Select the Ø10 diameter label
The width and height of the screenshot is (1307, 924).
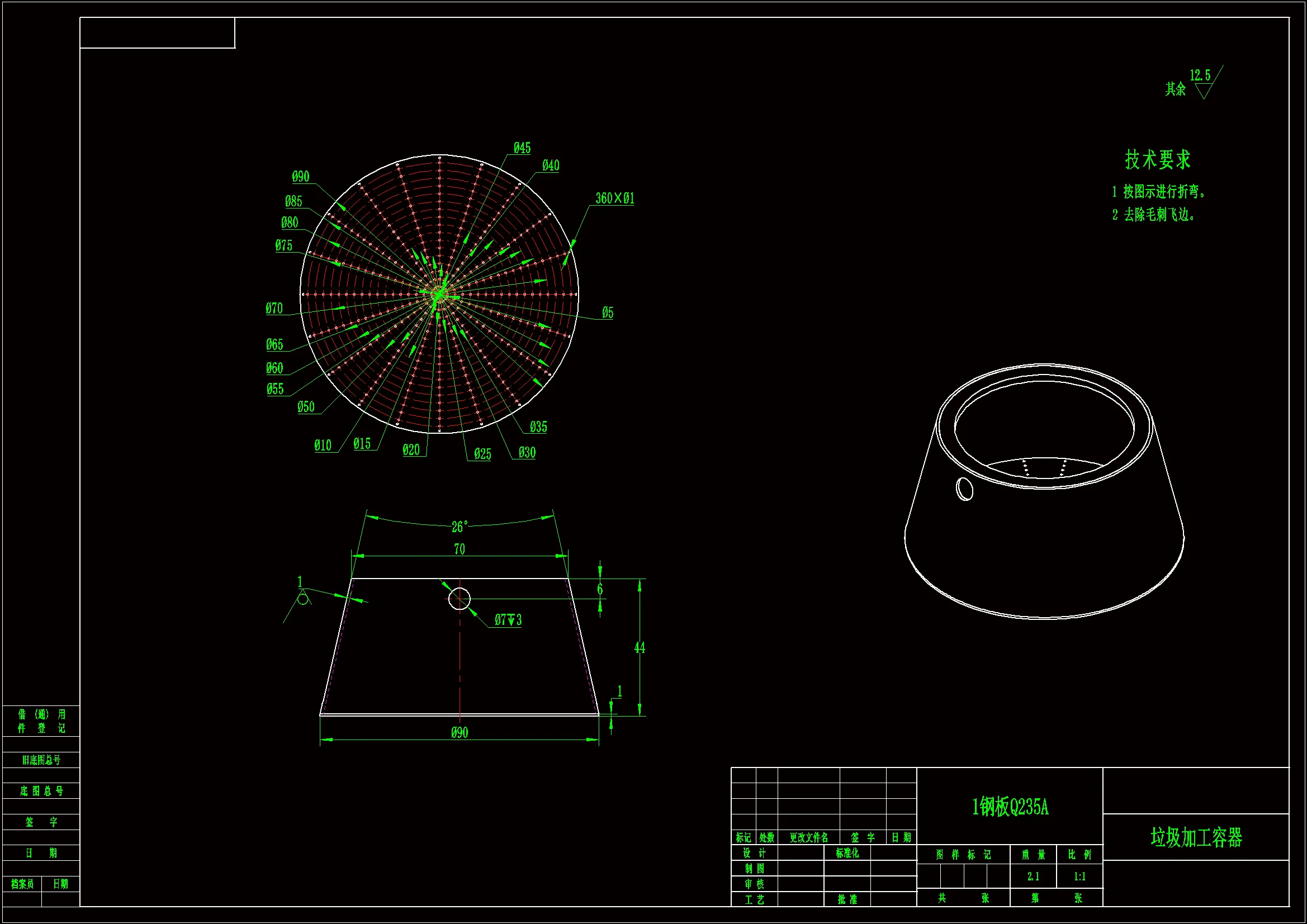323,446
